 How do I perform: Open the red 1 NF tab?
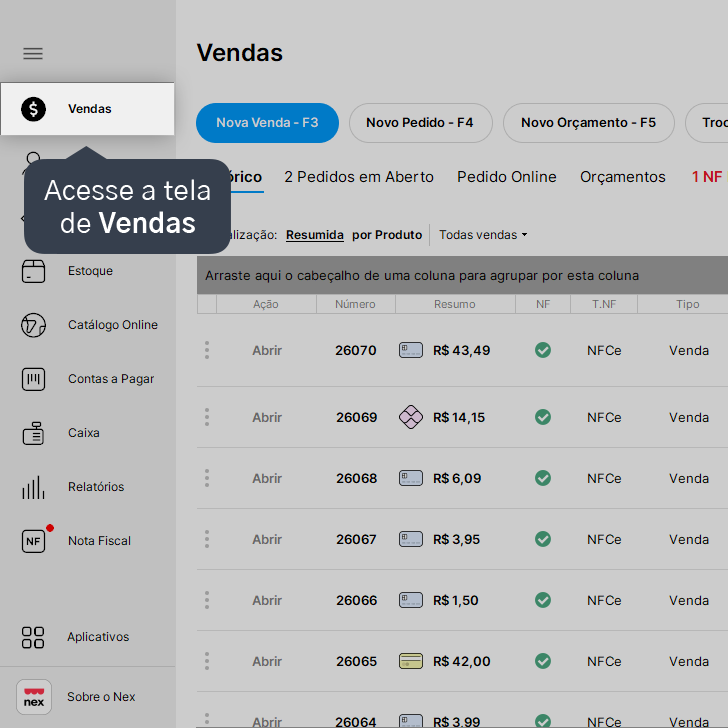tap(709, 177)
